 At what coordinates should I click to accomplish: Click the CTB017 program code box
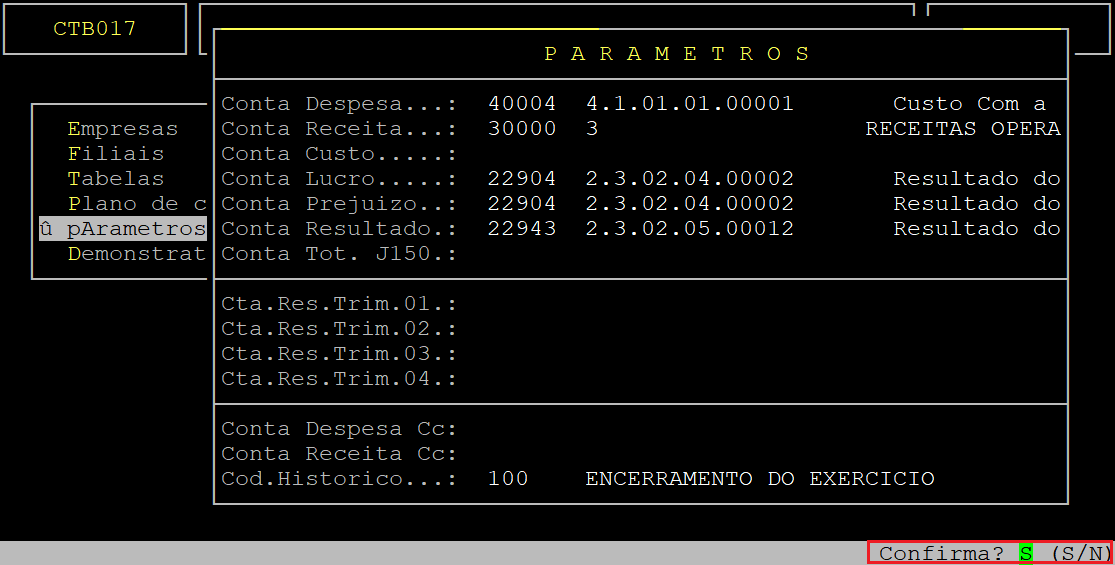click(x=95, y=29)
